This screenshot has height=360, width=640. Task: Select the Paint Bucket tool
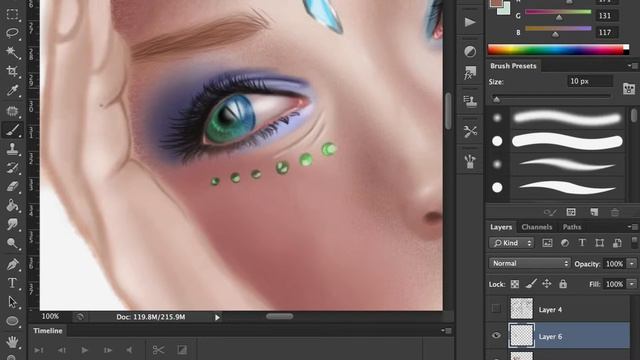(12, 205)
